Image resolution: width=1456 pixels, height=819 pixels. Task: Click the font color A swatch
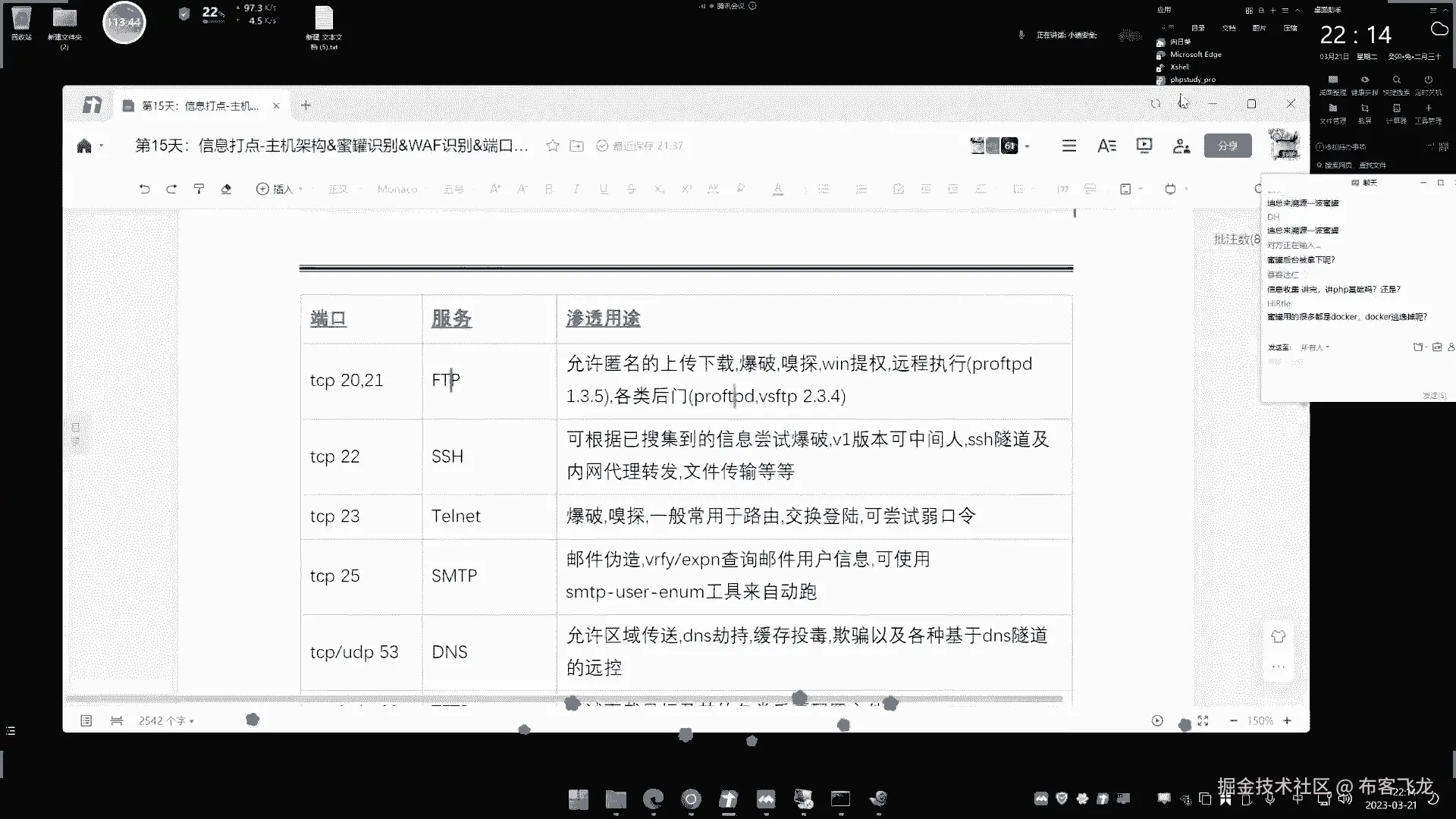[x=777, y=189]
